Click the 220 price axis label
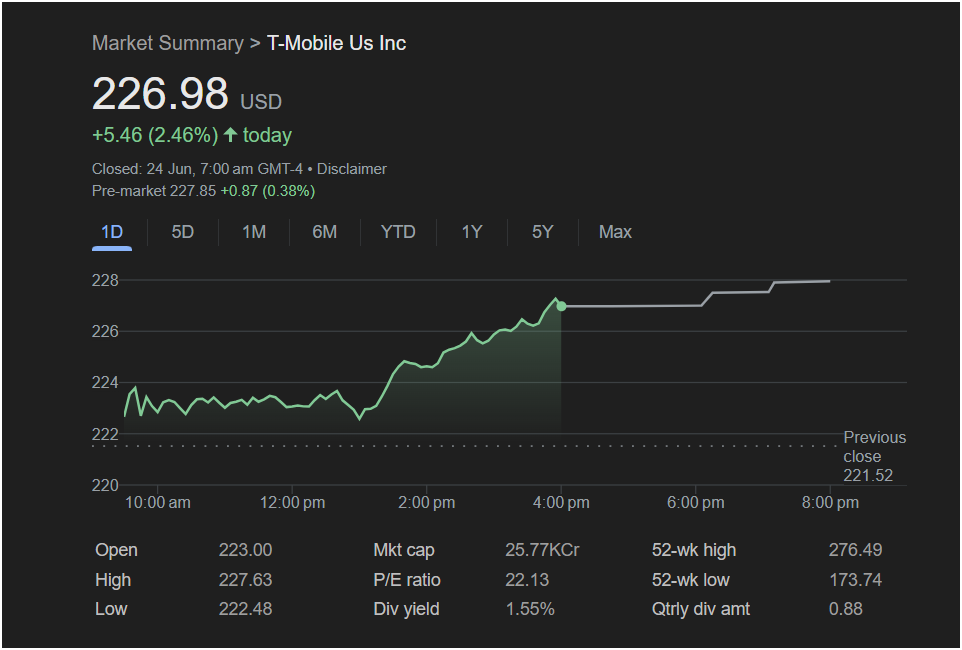The width and height of the screenshot is (962, 650). pyautogui.click(x=105, y=485)
